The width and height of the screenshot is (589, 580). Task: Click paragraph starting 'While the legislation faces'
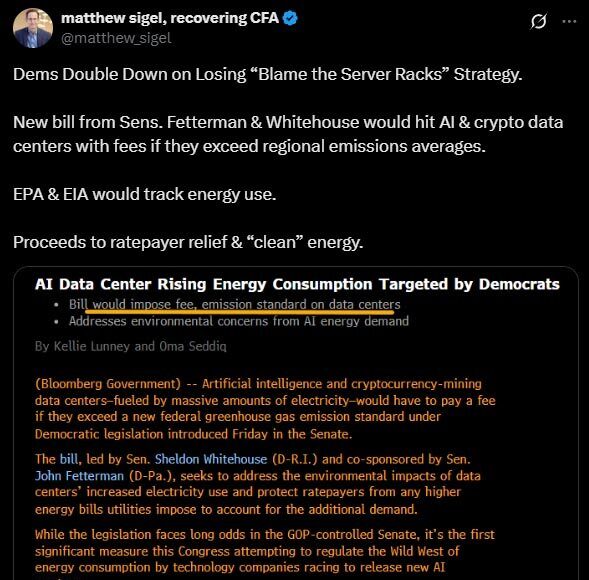[x=265, y=551]
